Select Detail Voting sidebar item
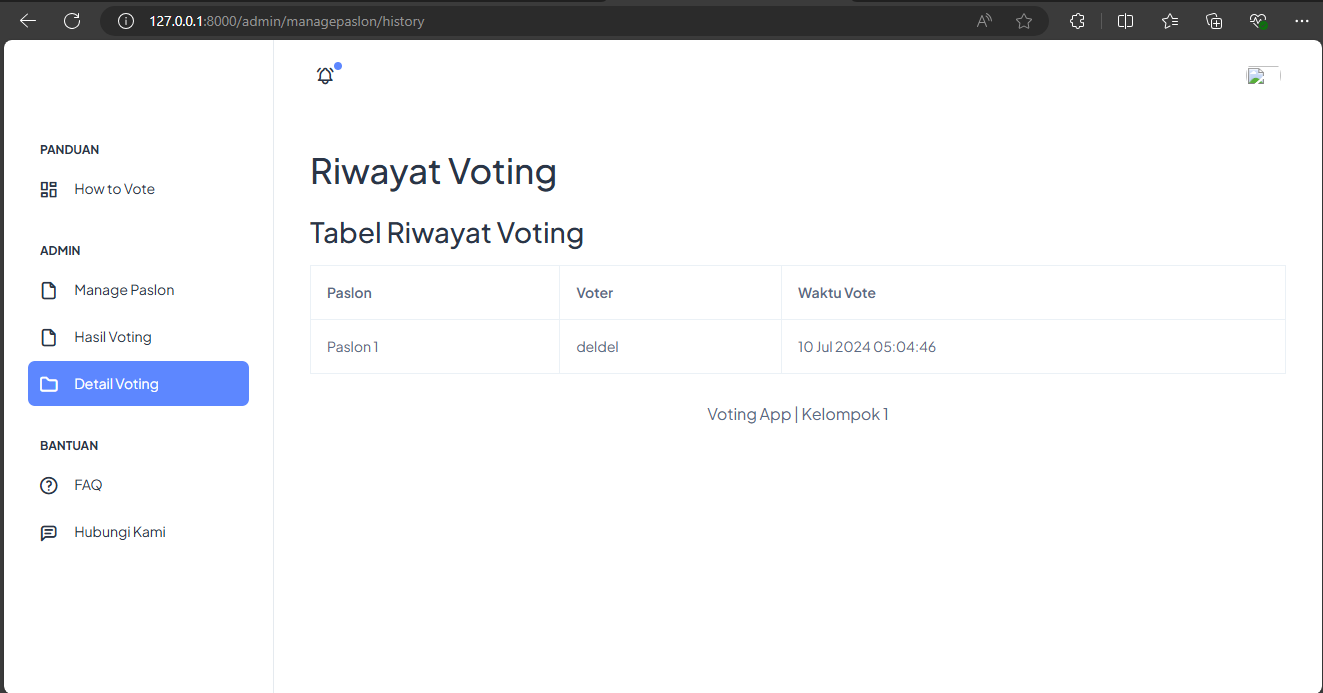1323x693 pixels. 138,384
